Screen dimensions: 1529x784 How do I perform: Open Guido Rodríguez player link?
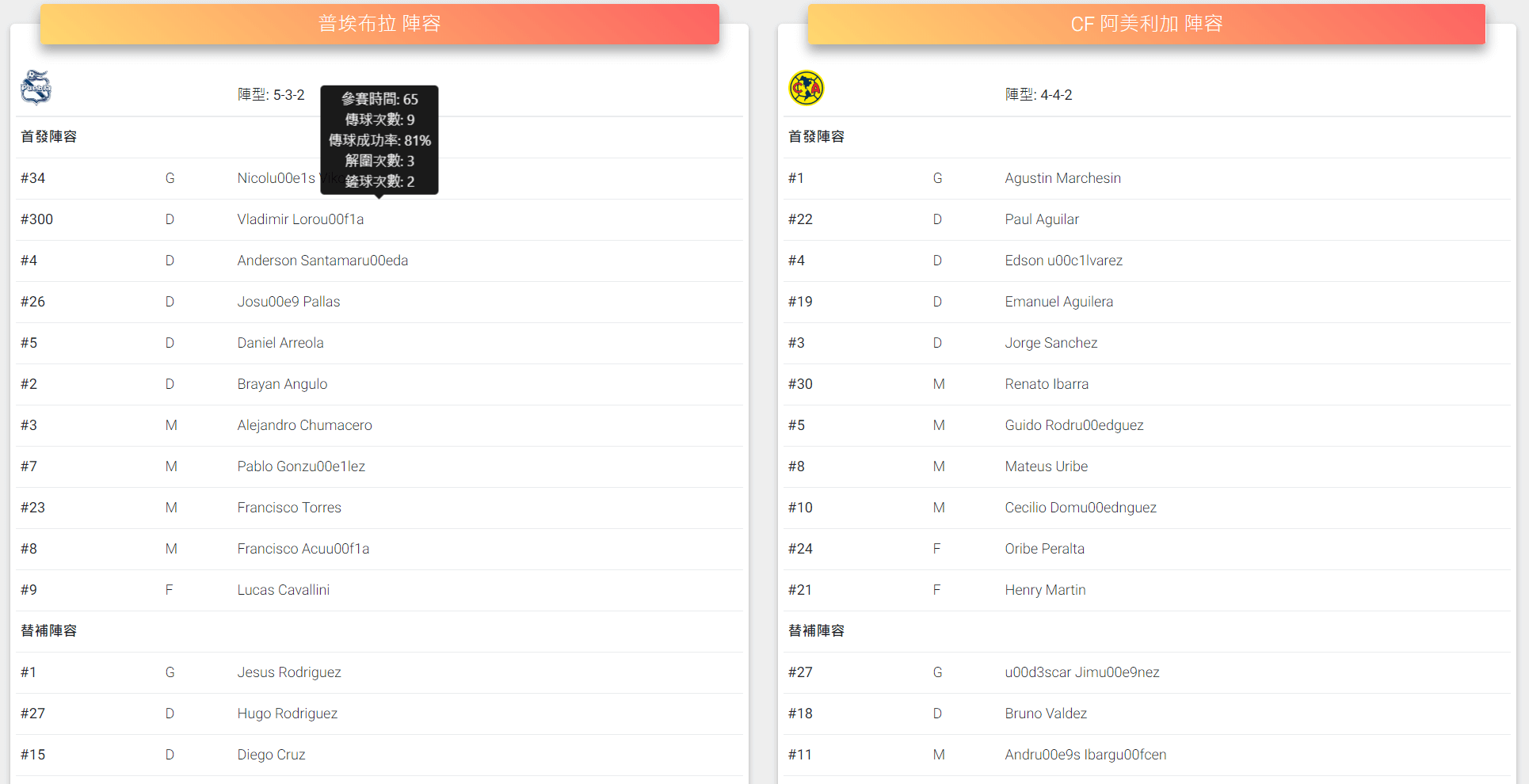pyautogui.click(x=1074, y=425)
